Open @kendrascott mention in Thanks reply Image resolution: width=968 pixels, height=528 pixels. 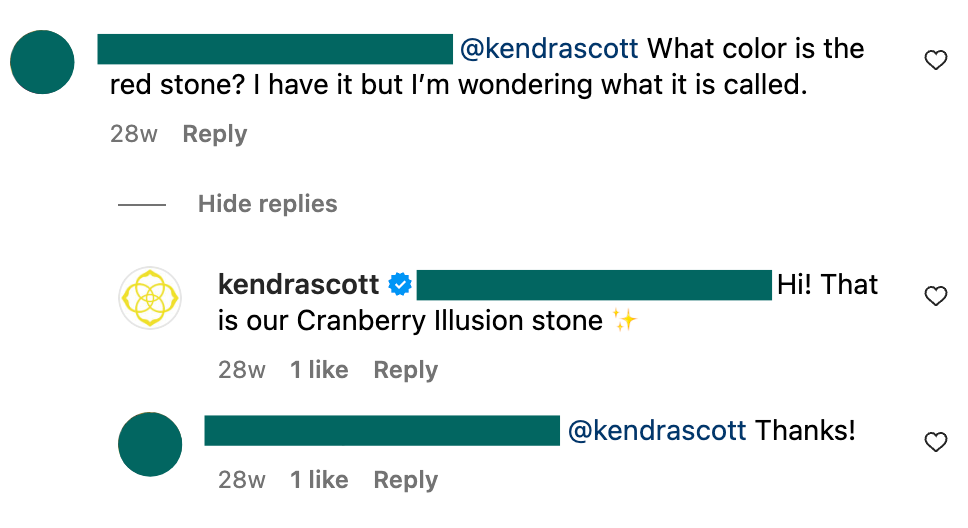click(x=657, y=430)
